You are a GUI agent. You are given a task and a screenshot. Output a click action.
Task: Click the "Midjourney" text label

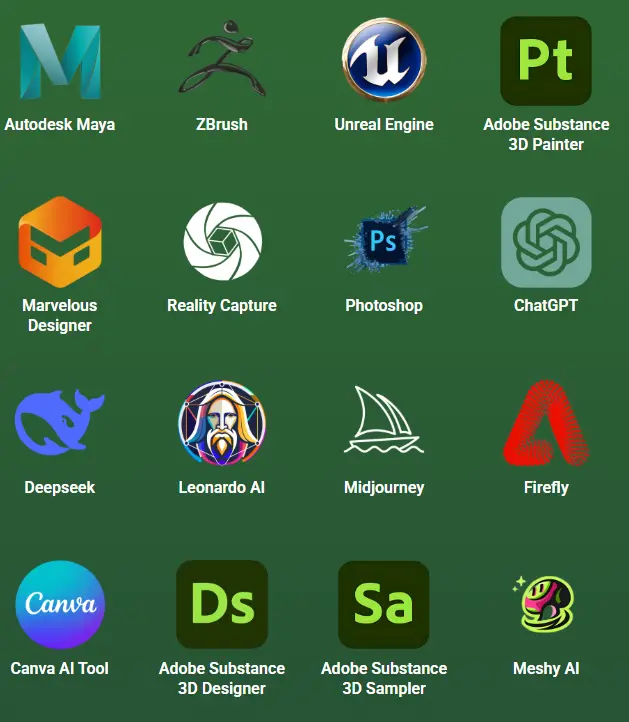click(384, 487)
